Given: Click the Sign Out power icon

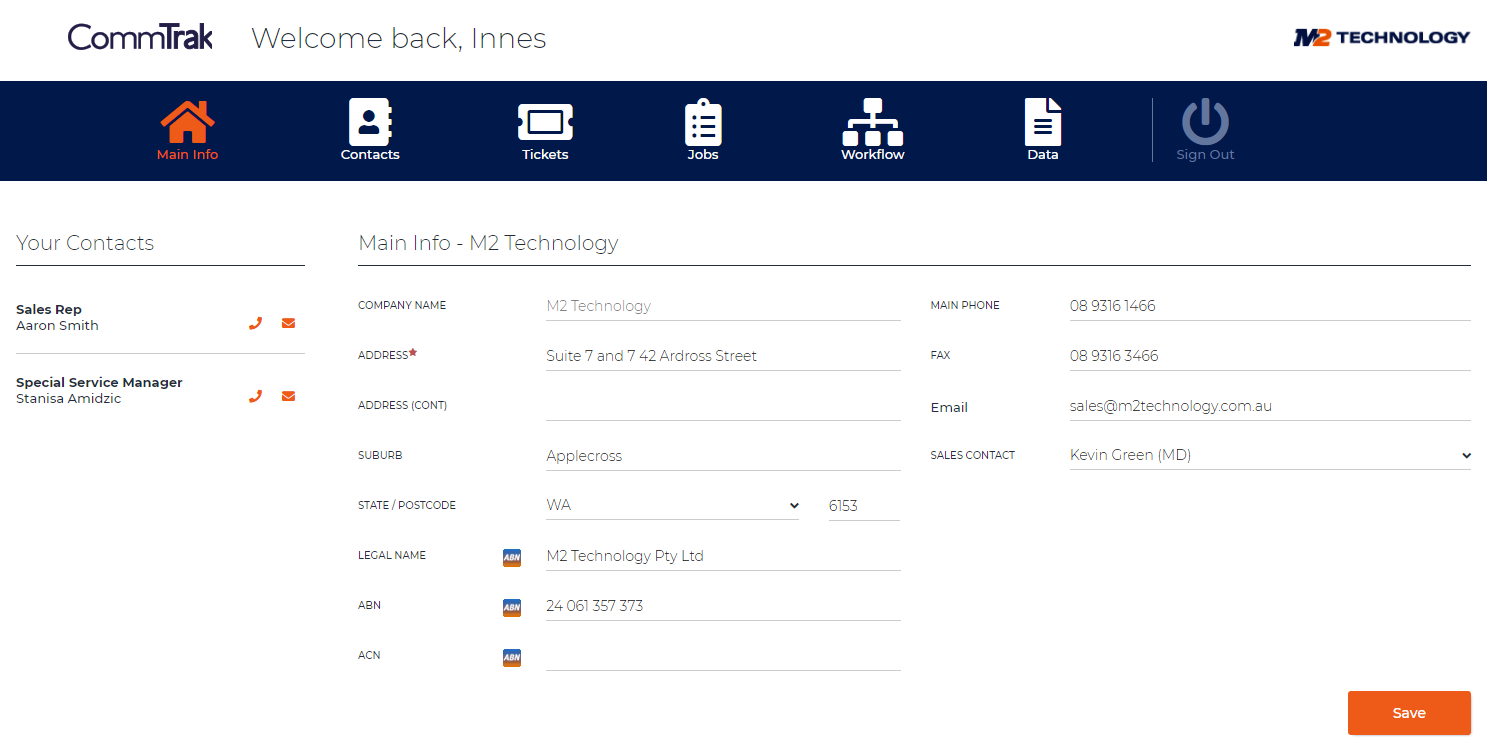Looking at the screenshot, I should [1205, 122].
